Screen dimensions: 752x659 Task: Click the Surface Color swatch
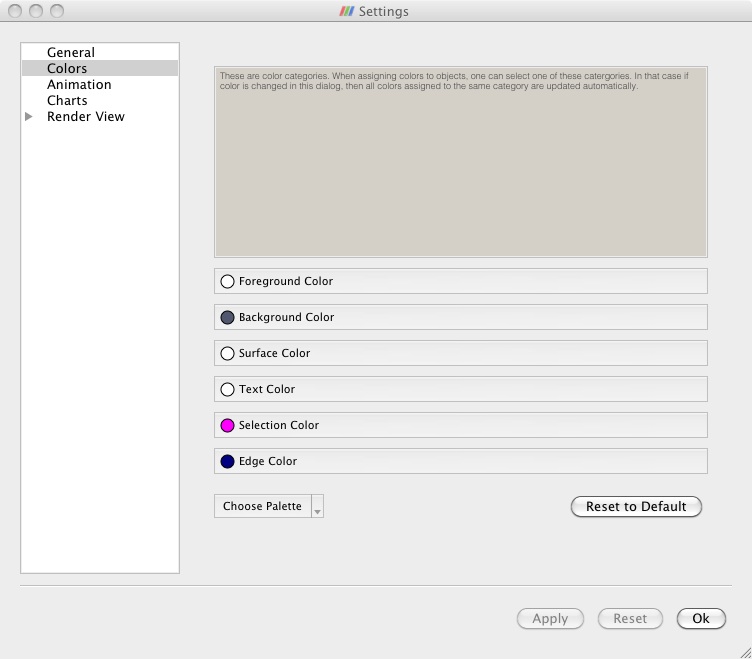click(x=227, y=353)
